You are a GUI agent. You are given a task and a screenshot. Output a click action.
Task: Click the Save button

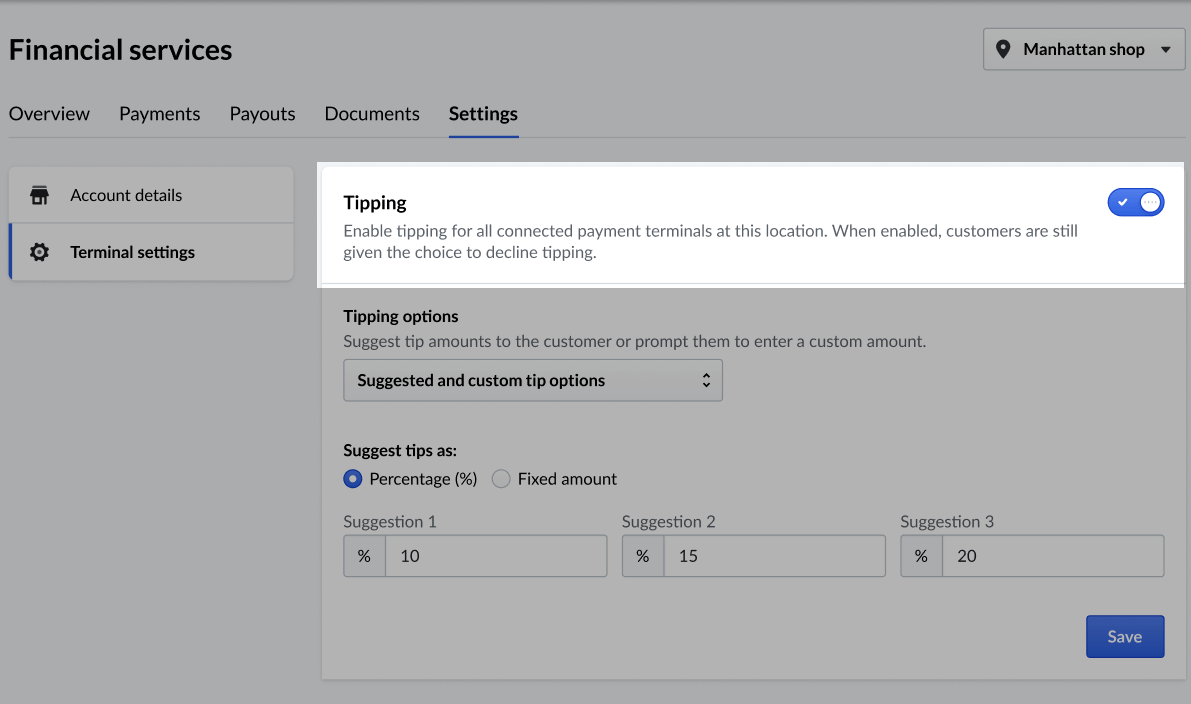[1125, 637]
